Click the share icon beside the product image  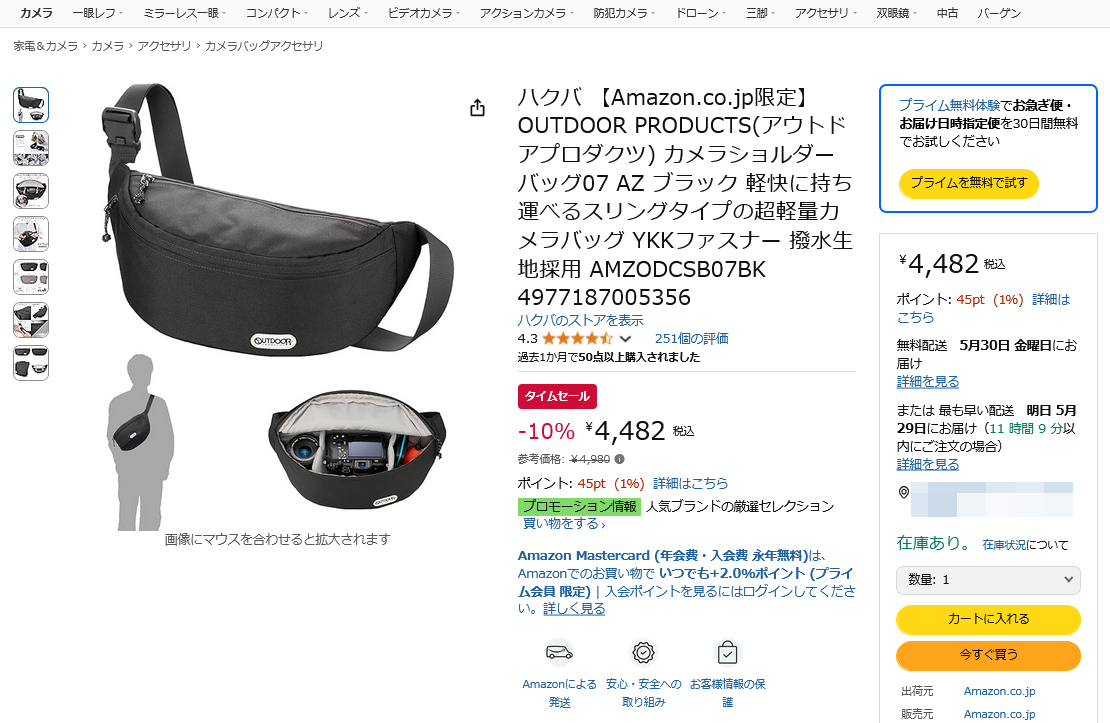pyautogui.click(x=478, y=108)
